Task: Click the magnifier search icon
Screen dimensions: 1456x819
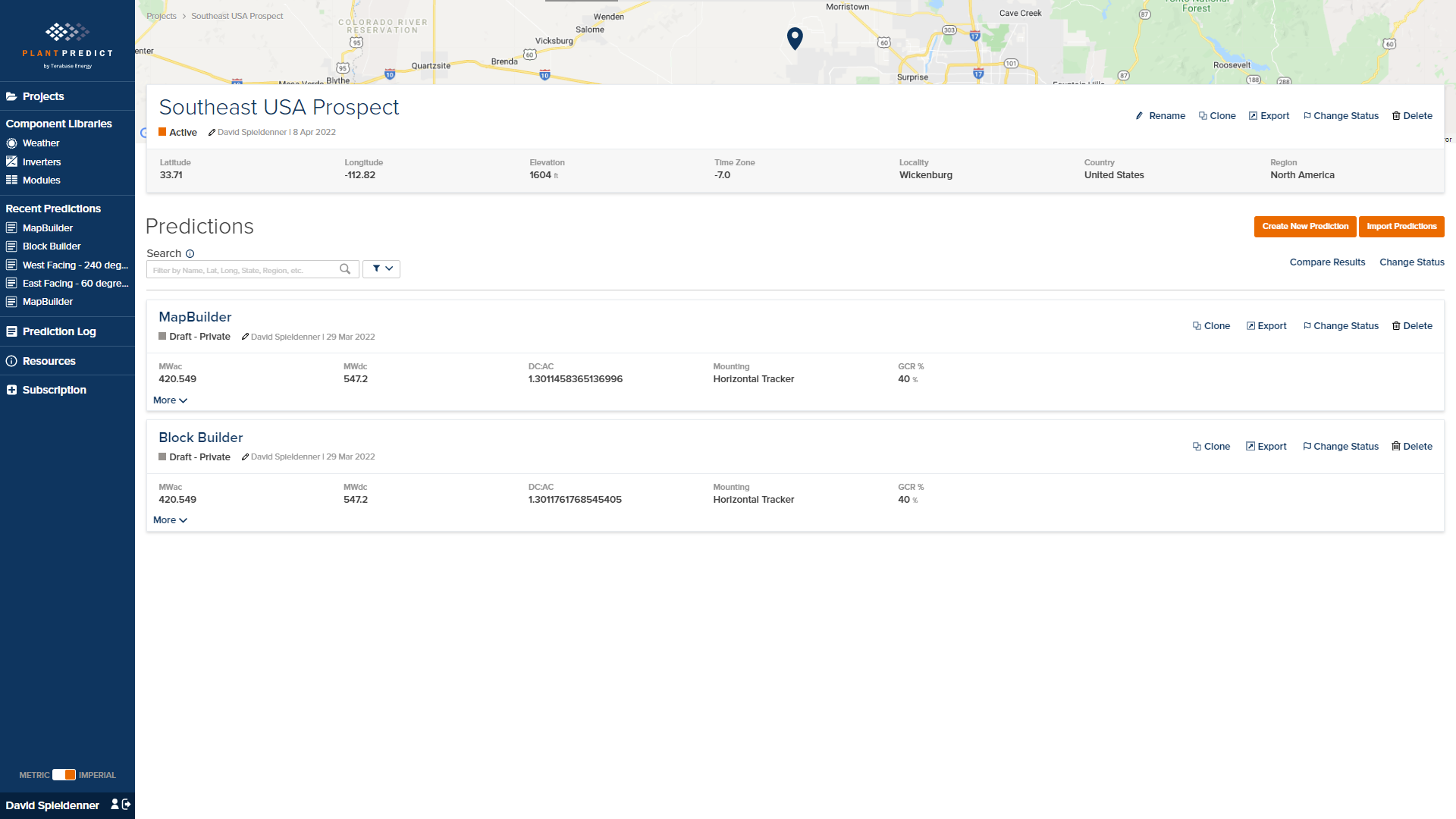Action: tap(345, 269)
